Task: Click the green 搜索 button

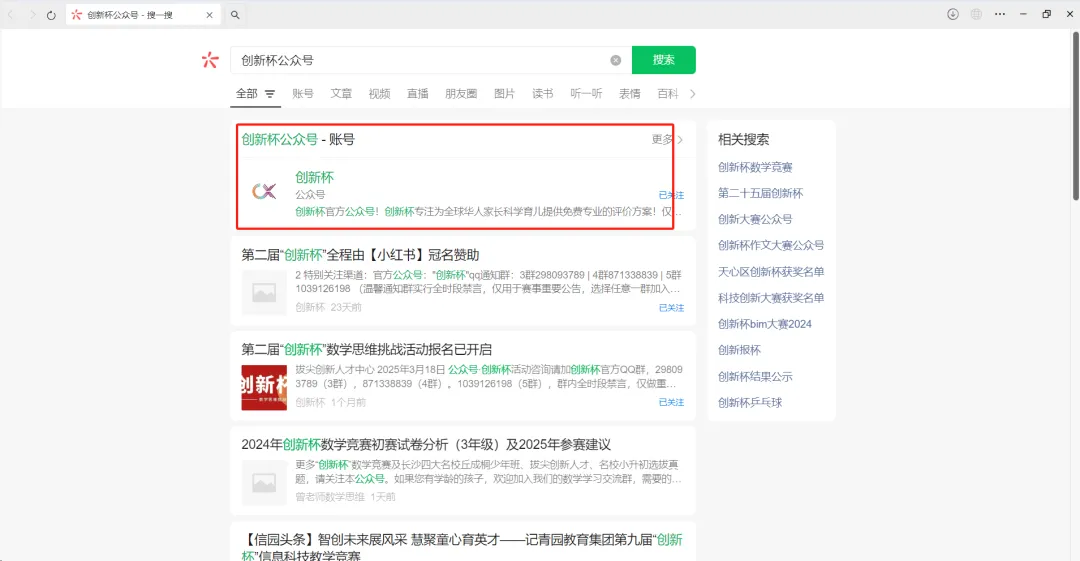Action: (663, 60)
